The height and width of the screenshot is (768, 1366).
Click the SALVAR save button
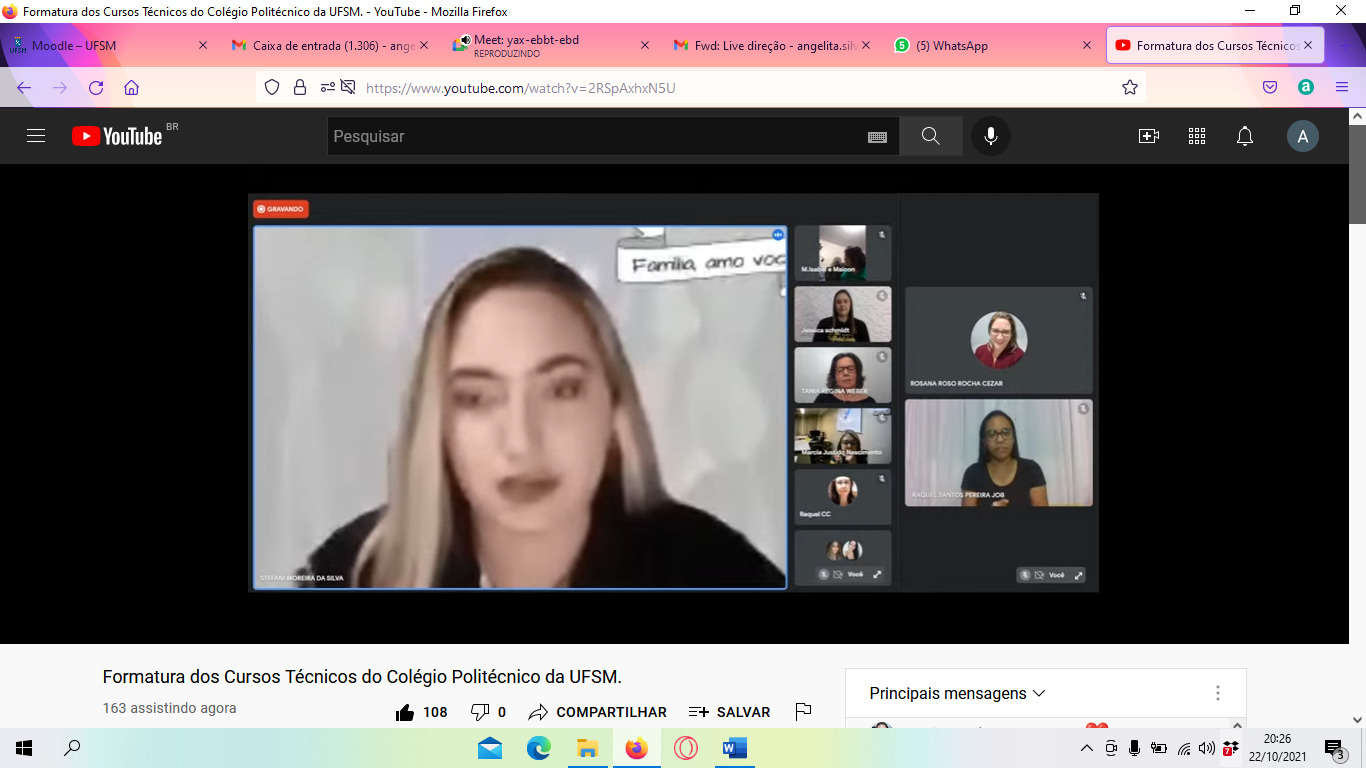tap(730, 712)
